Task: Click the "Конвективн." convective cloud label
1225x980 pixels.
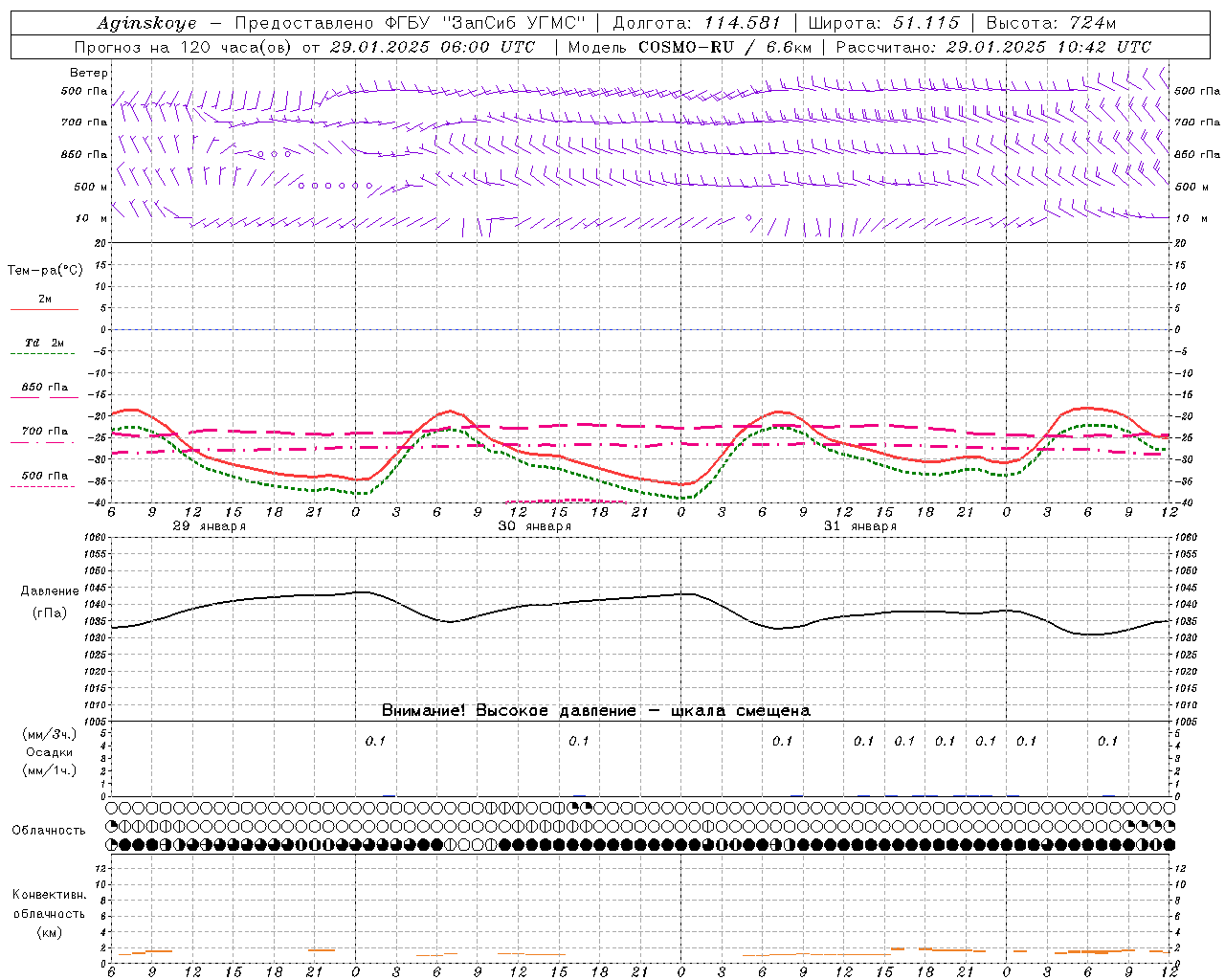Action: [49, 895]
